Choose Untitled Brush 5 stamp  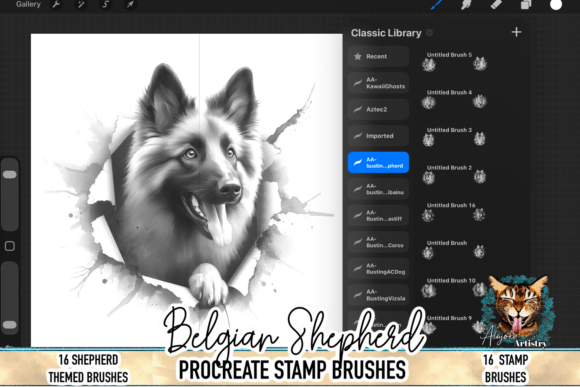pyautogui.click(x=454, y=61)
